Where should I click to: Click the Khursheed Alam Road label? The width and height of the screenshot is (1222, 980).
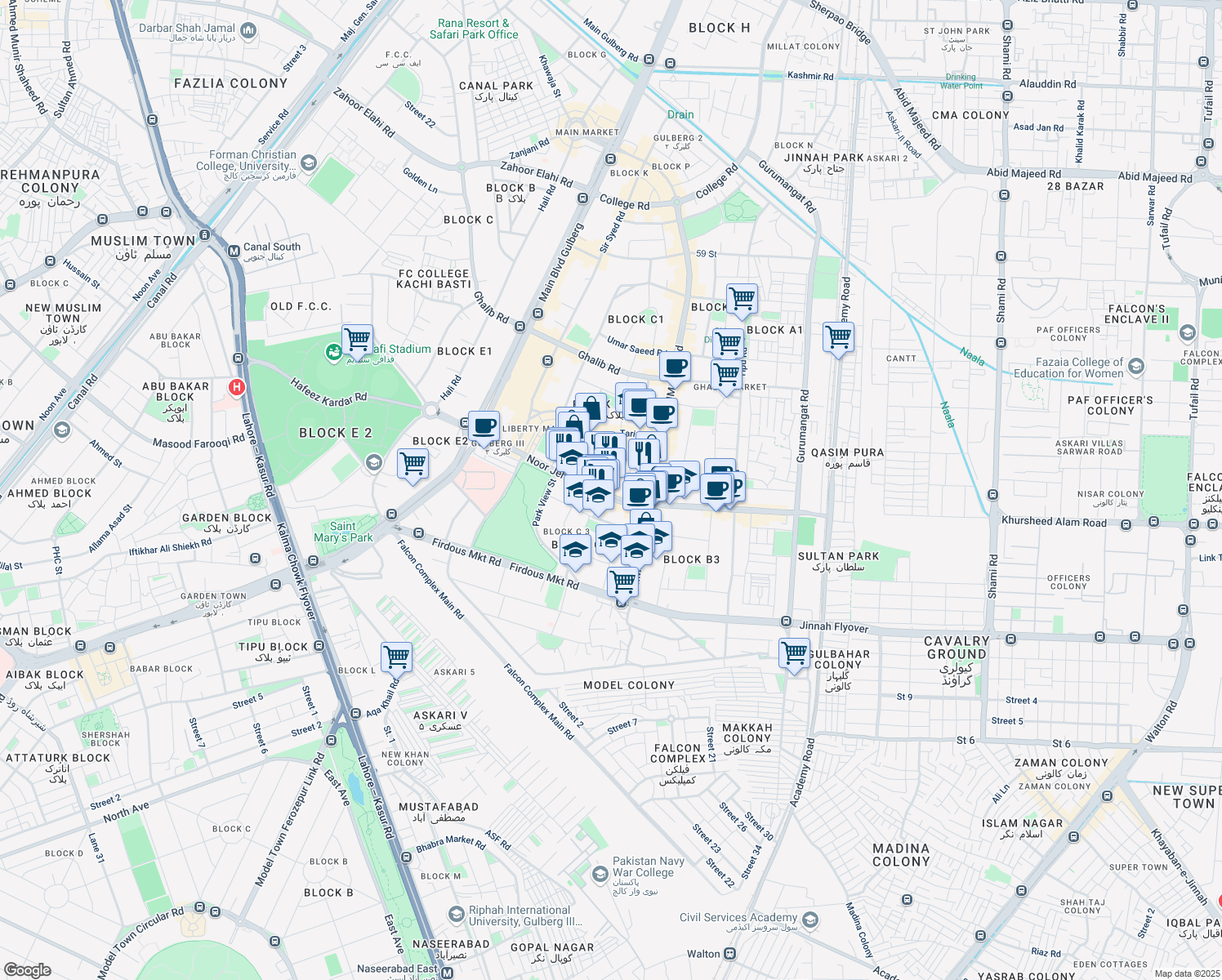[x=1054, y=522]
